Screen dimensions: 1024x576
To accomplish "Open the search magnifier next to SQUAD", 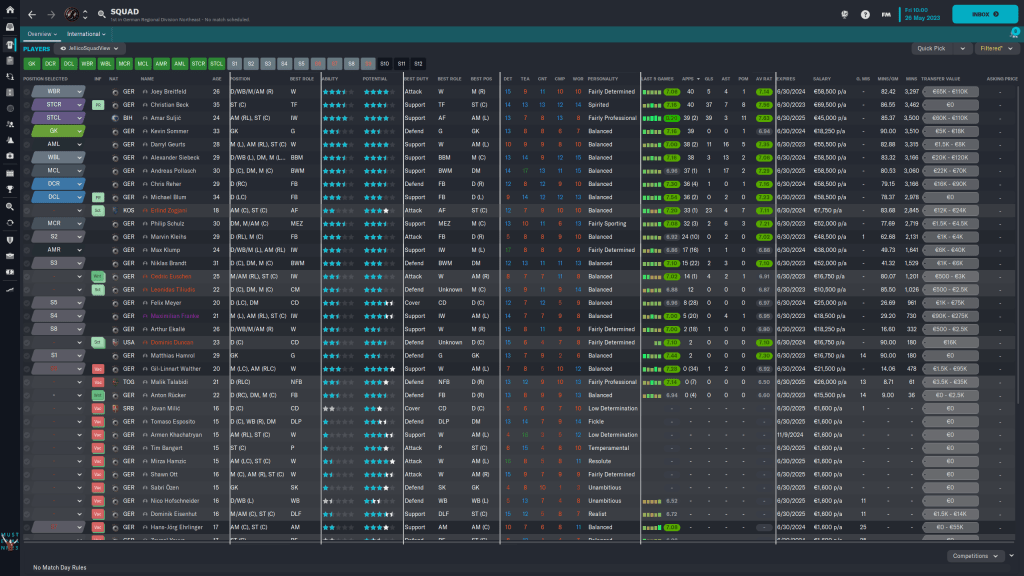I will coord(103,15).
